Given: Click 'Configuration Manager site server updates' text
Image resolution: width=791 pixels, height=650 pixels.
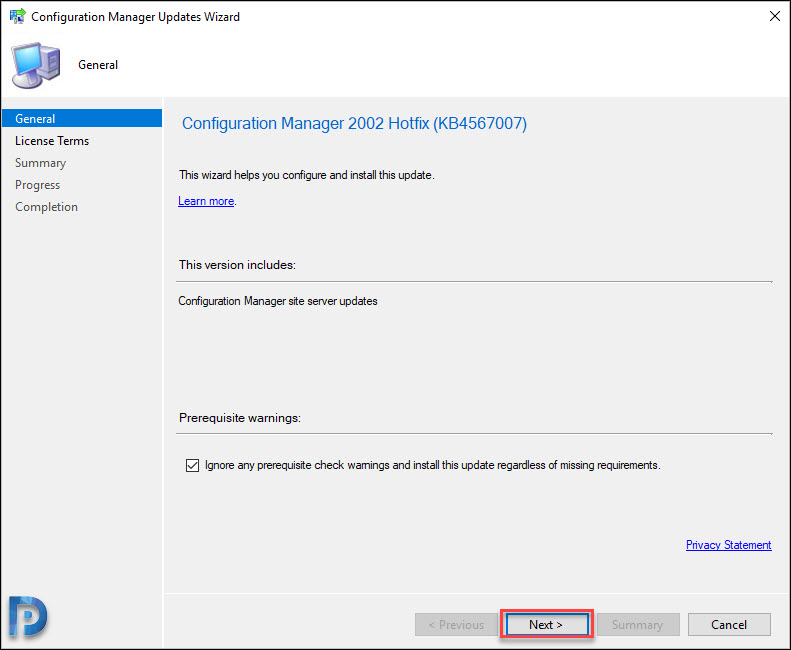Looking at the screenshot, I should (278, 301).
